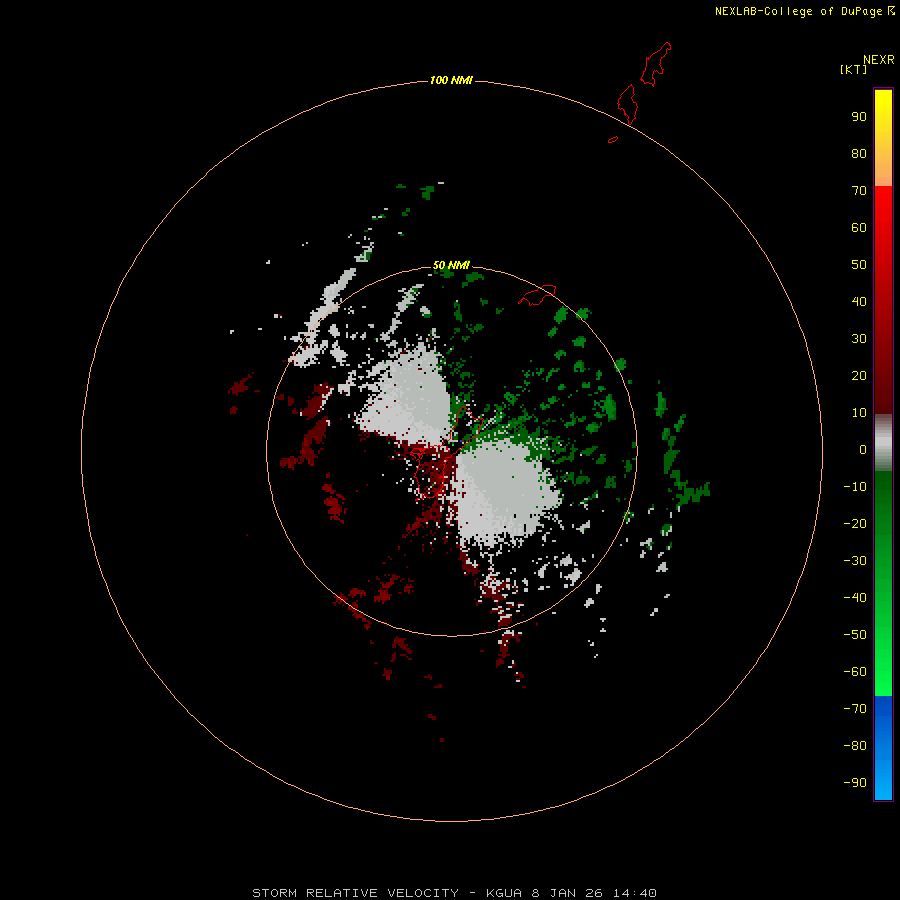Click the "90" scale value label
This screenshot has height=900, width=900.
859,117
